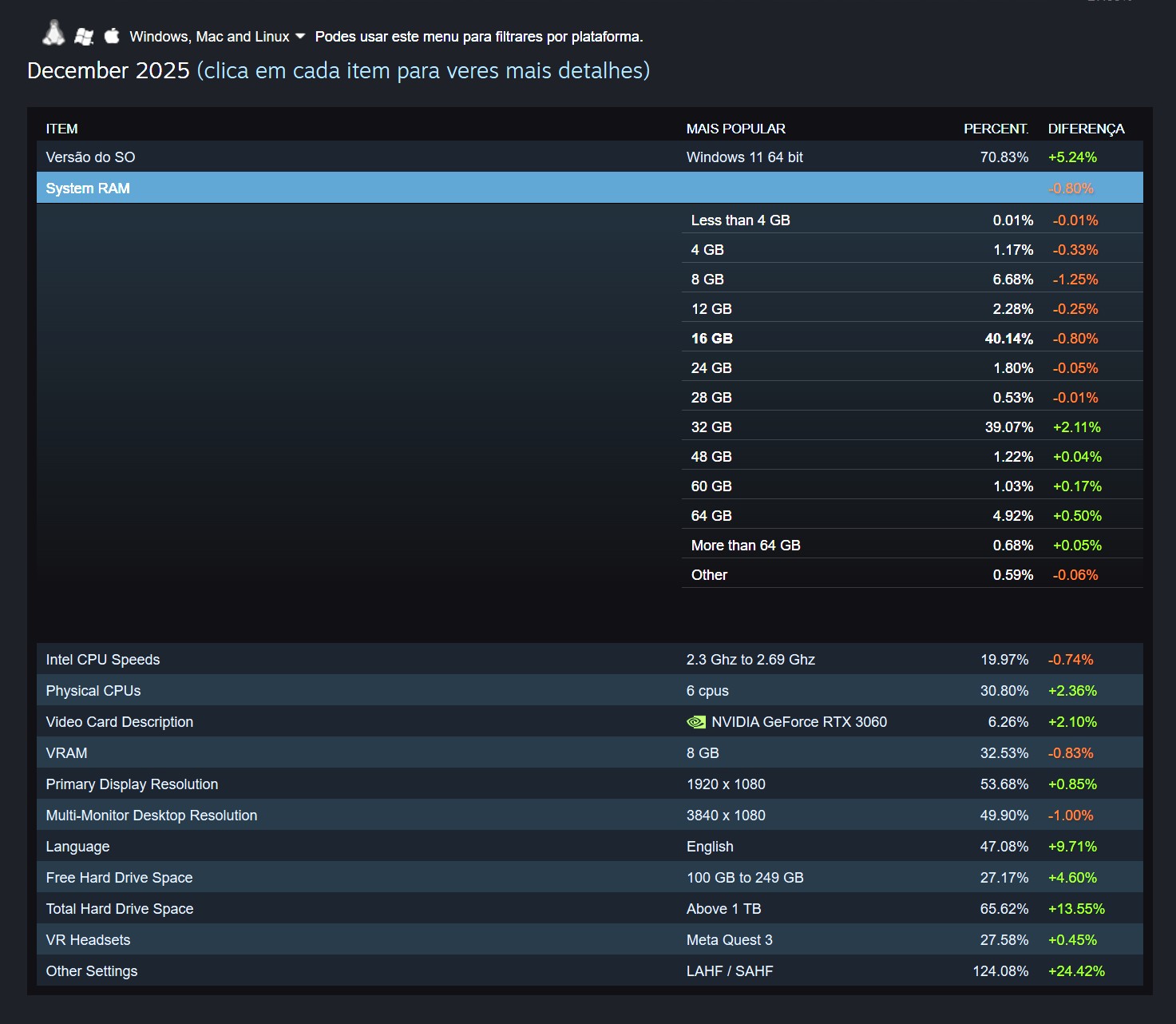This screenshot has width=1176, height=1024.
Task: Collapse the System RAM row
Action: pos(88,189)
